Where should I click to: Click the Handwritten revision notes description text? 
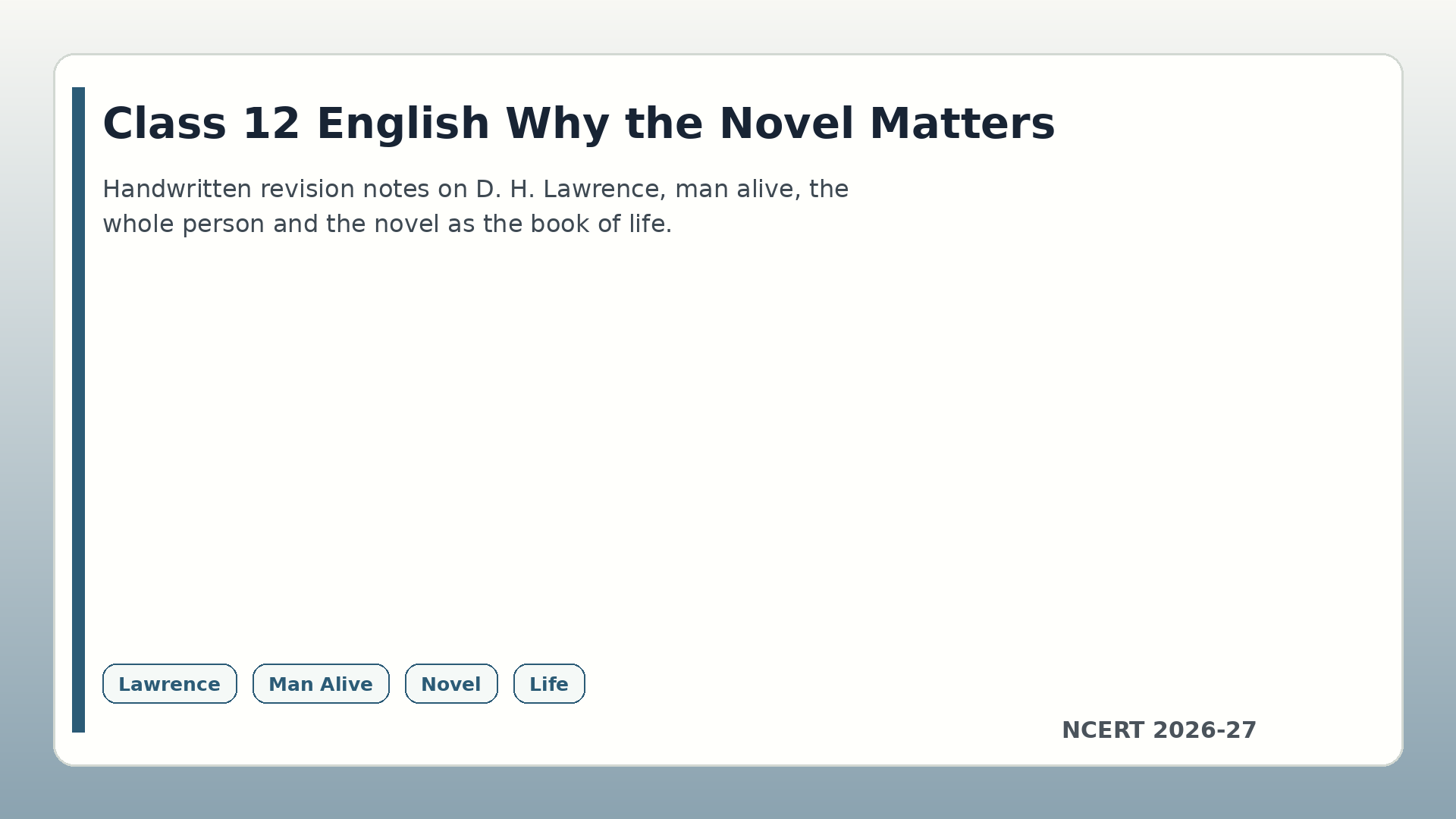pyautogui.click(x=475, y=206)
